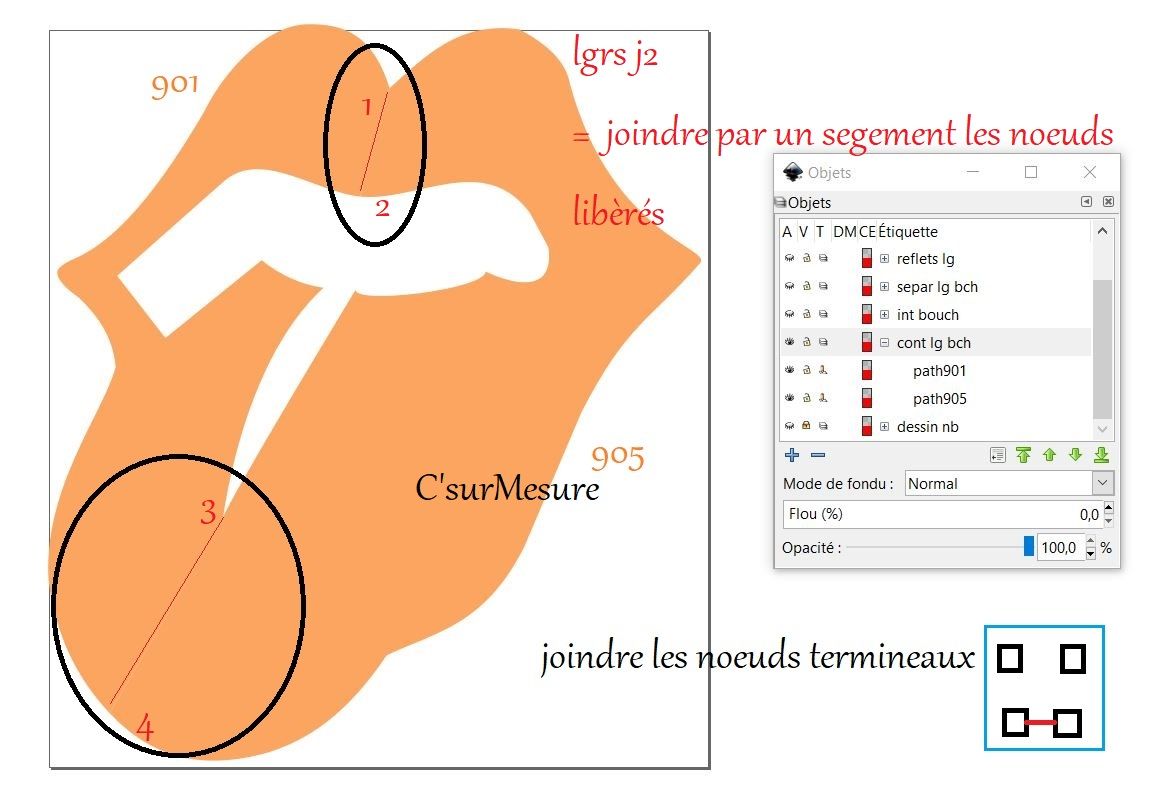Expand the dessin nb layer
This screenshot has height=799, width=1156.
pos(885,426)
